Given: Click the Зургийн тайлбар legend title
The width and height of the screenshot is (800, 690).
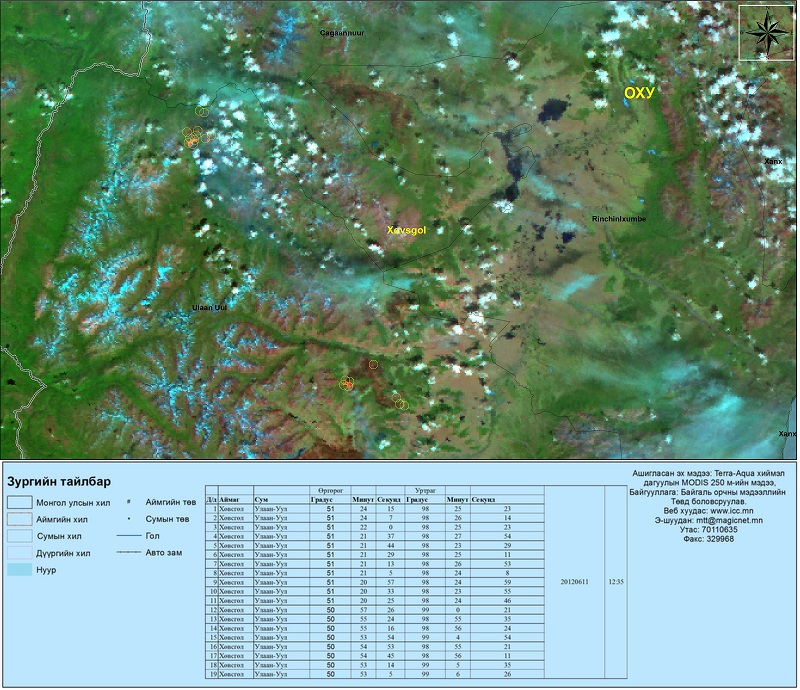Looking at the screenshot, I should click(58, 480).
